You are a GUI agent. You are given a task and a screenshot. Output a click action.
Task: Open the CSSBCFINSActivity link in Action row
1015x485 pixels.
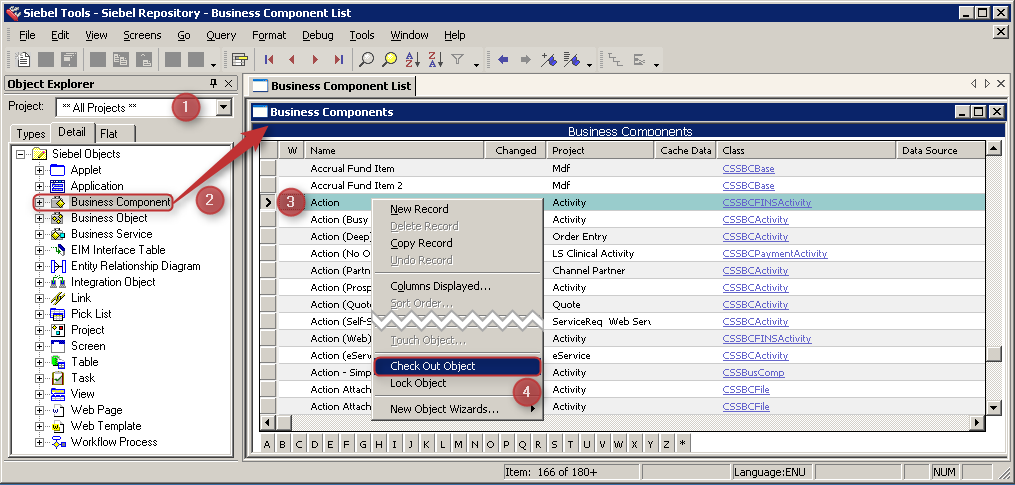tap(766, 203)
